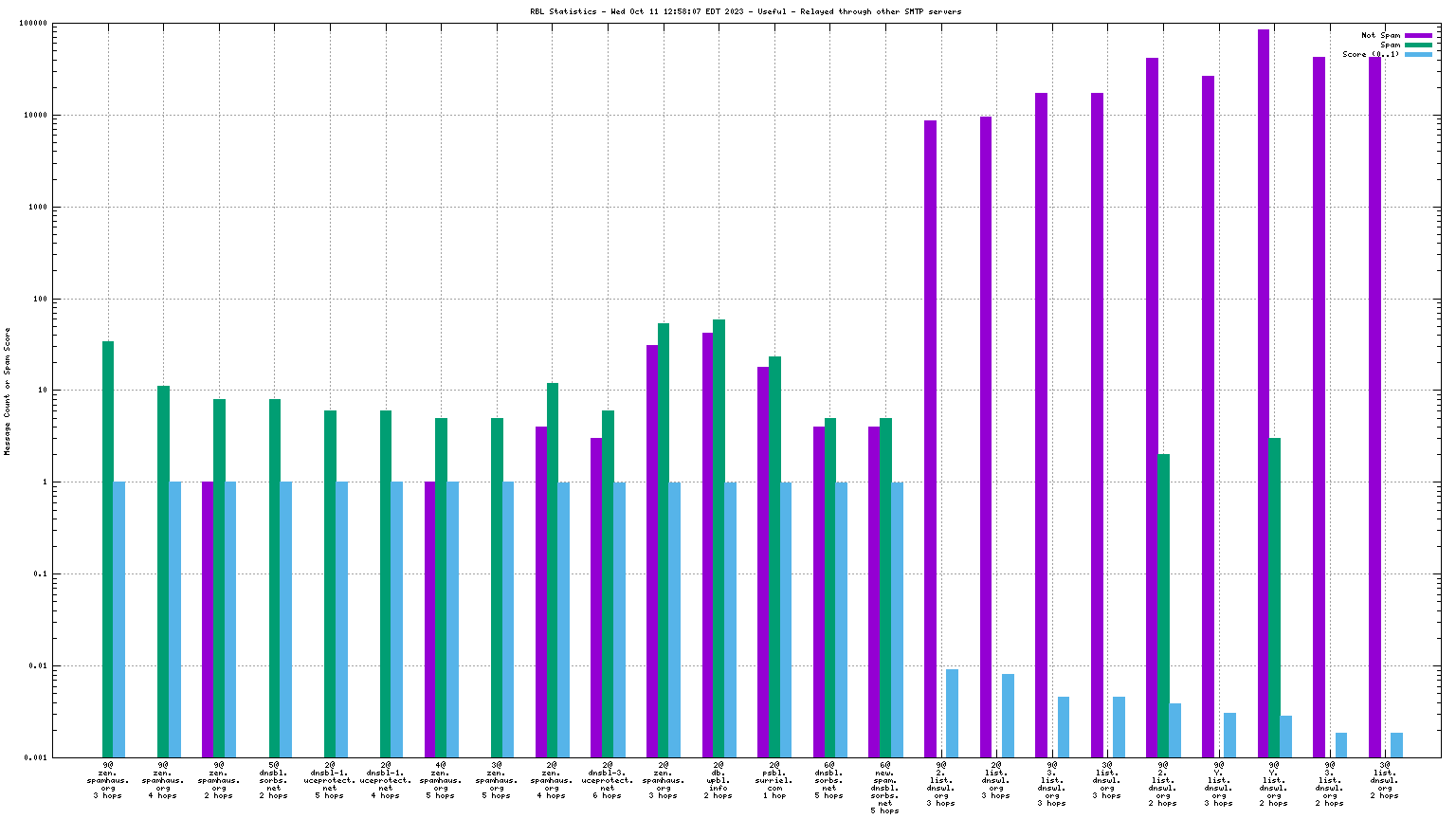Click the 'db.wpbl.info 2 hops' axis label
The height and width of the screenshot is (819, 1456).
[719, 779]
